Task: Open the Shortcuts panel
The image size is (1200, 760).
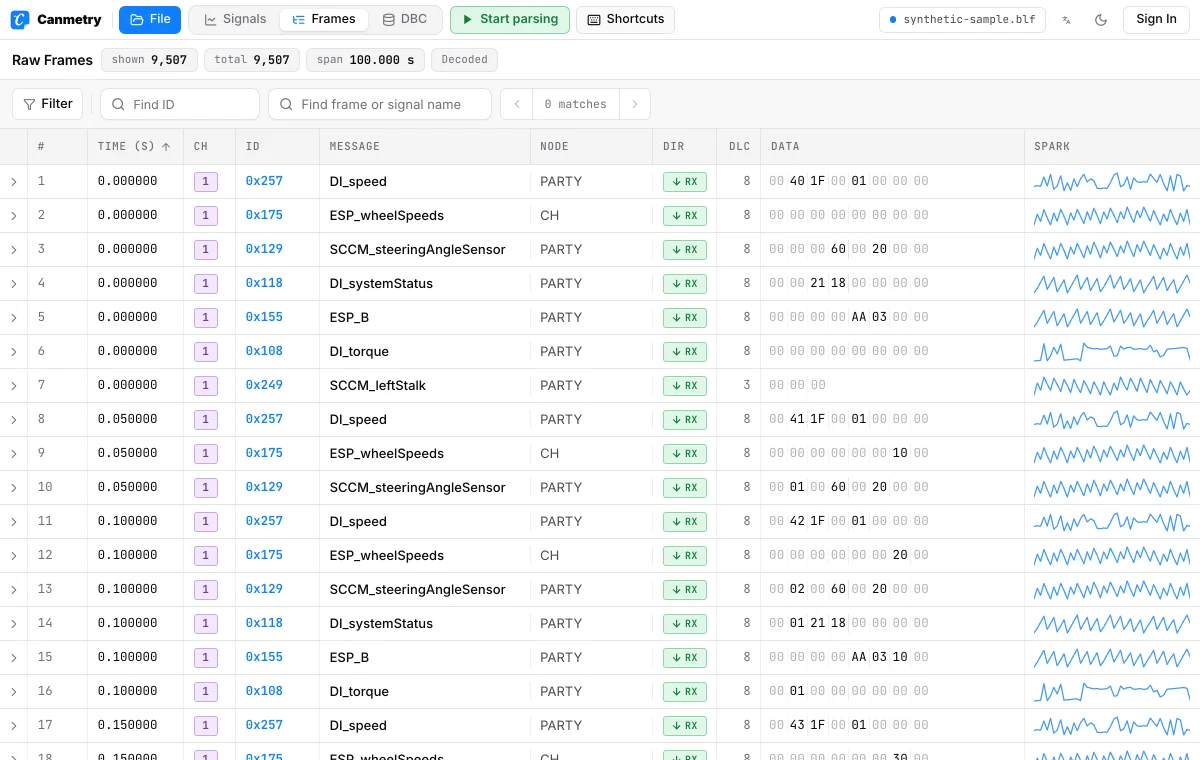Action: pyautogui.click(x=625, y=20)
